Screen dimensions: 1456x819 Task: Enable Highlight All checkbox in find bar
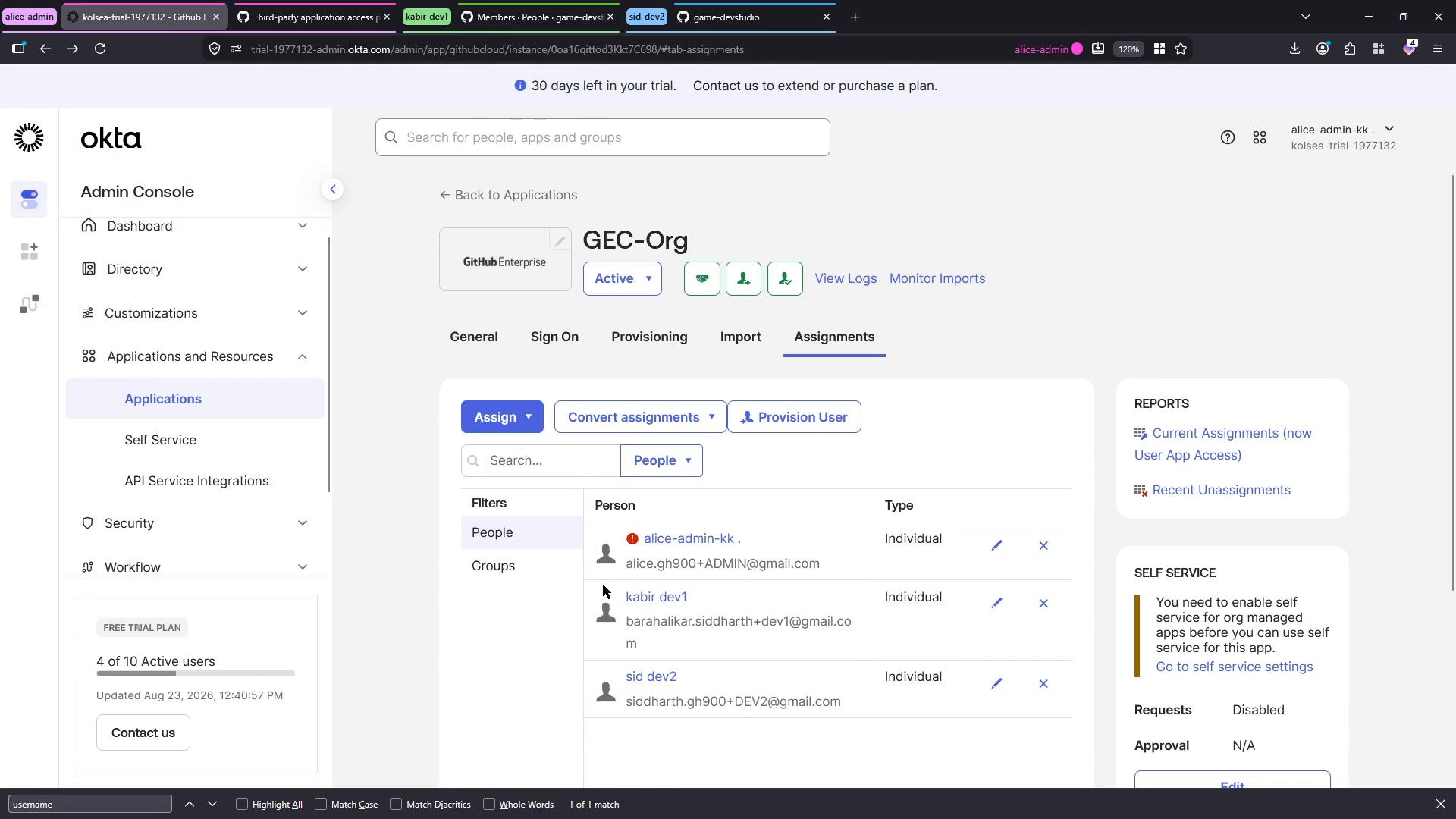242,804
